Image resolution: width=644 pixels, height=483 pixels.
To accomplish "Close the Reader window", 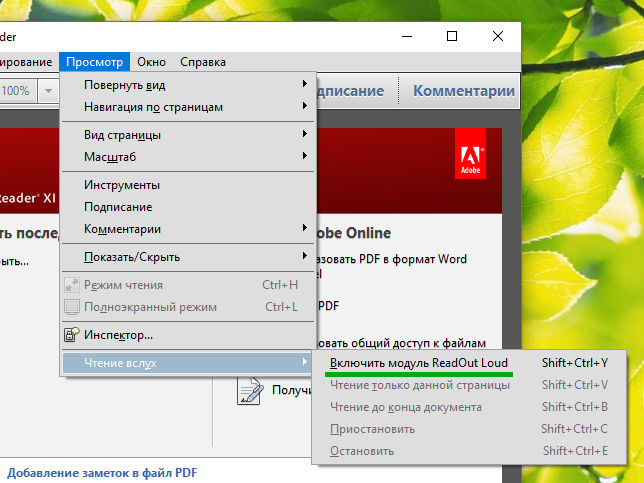I will 498,37.
